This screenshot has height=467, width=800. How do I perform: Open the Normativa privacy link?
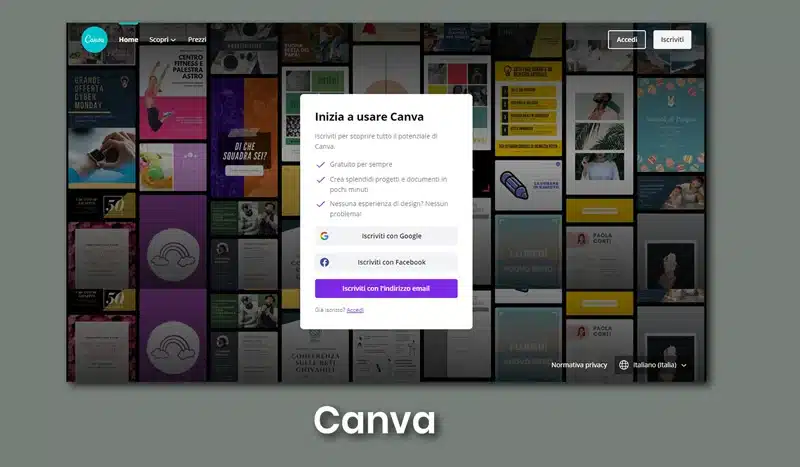pyautogui.click(x=579, y=365)
